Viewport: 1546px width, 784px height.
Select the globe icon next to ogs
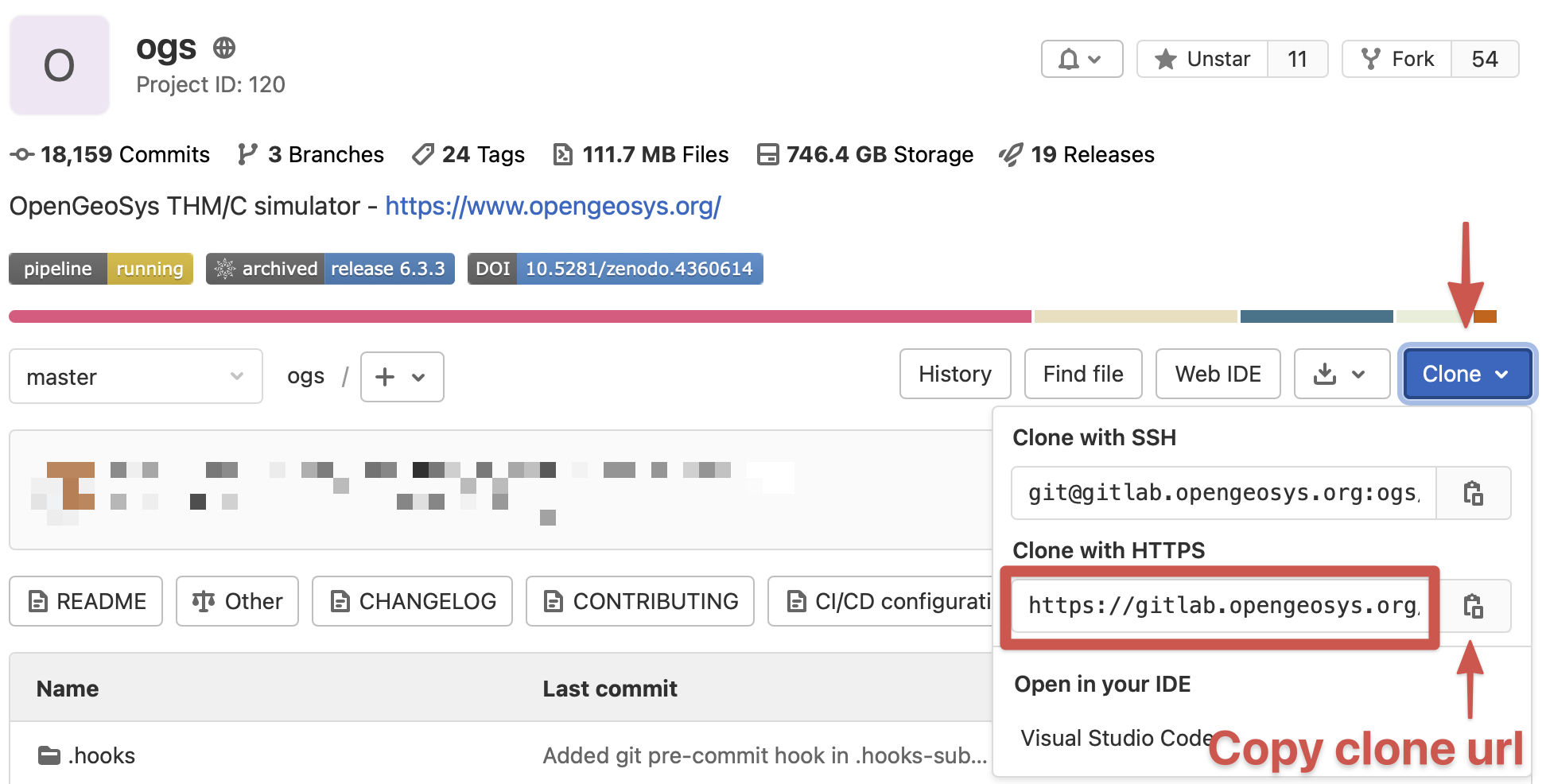tap(223, 48)
